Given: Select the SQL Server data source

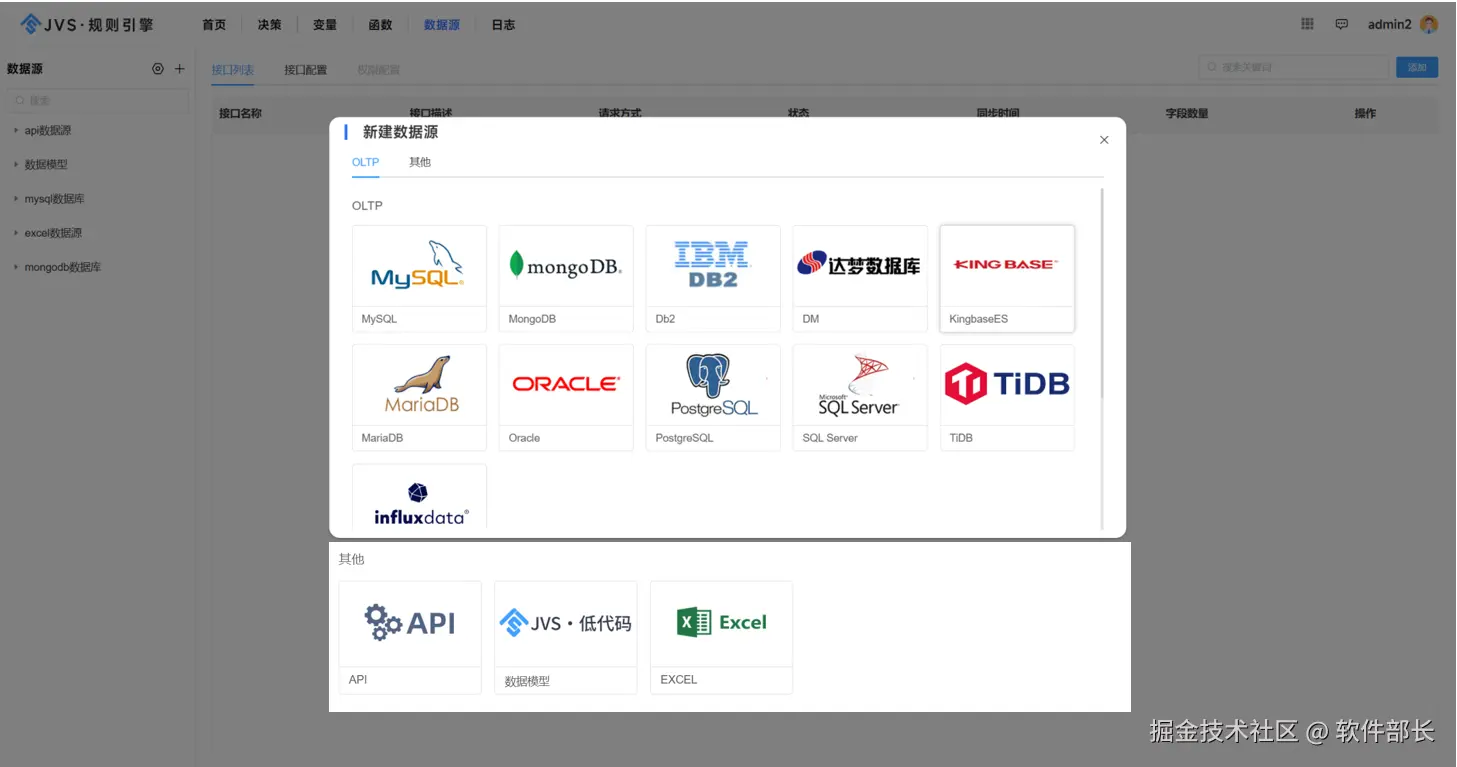Looking at the screenshot, I should click(x=860, y=397).
